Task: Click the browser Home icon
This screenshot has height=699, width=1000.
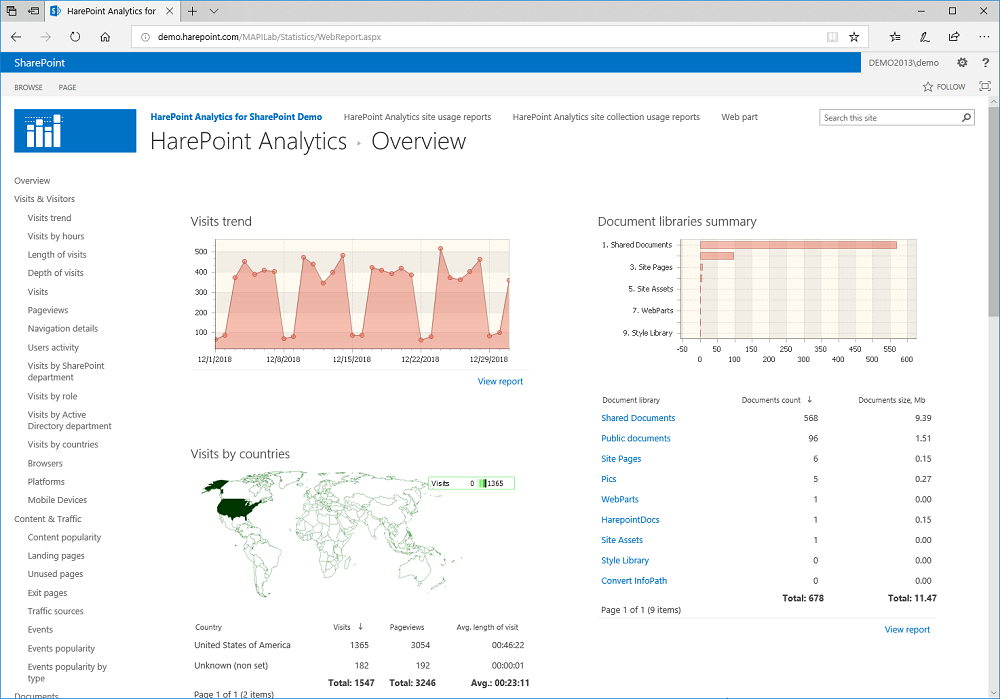Action: click(x=105, y=37)
